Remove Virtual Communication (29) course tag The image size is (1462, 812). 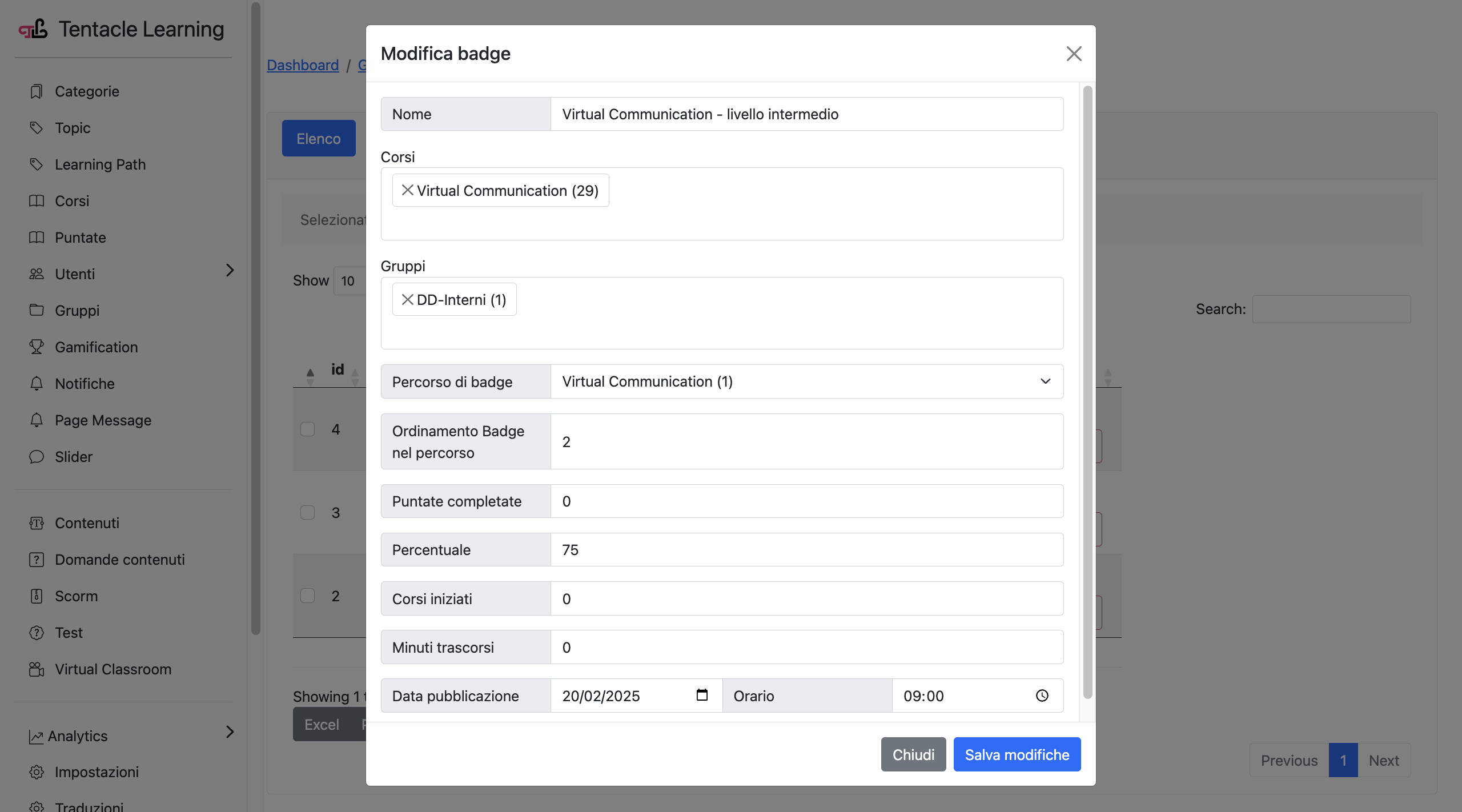click(407, 190)
